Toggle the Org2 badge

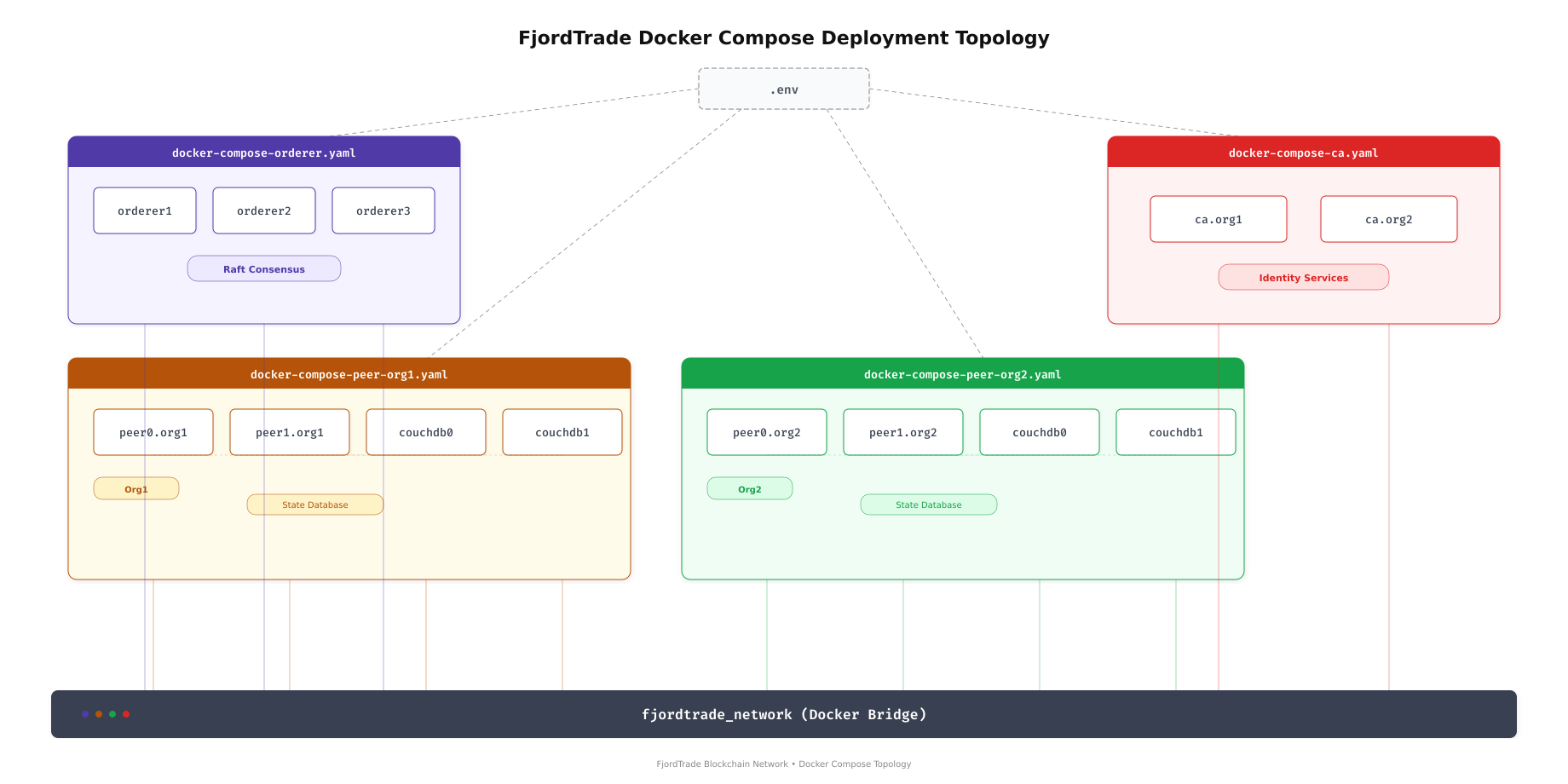click(749, 488)
